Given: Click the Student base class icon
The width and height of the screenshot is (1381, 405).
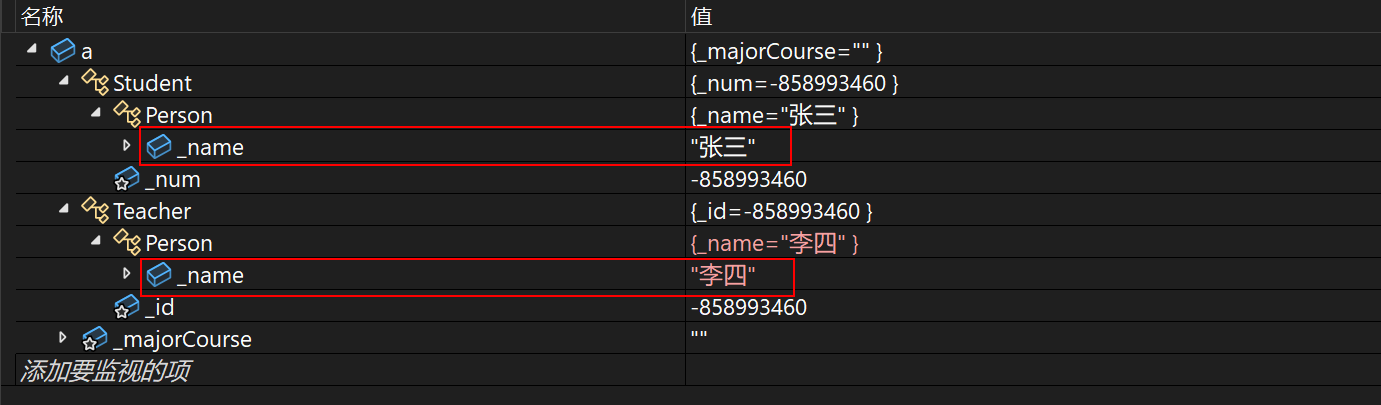Looking at the screenshot, I should click(95, 83).
